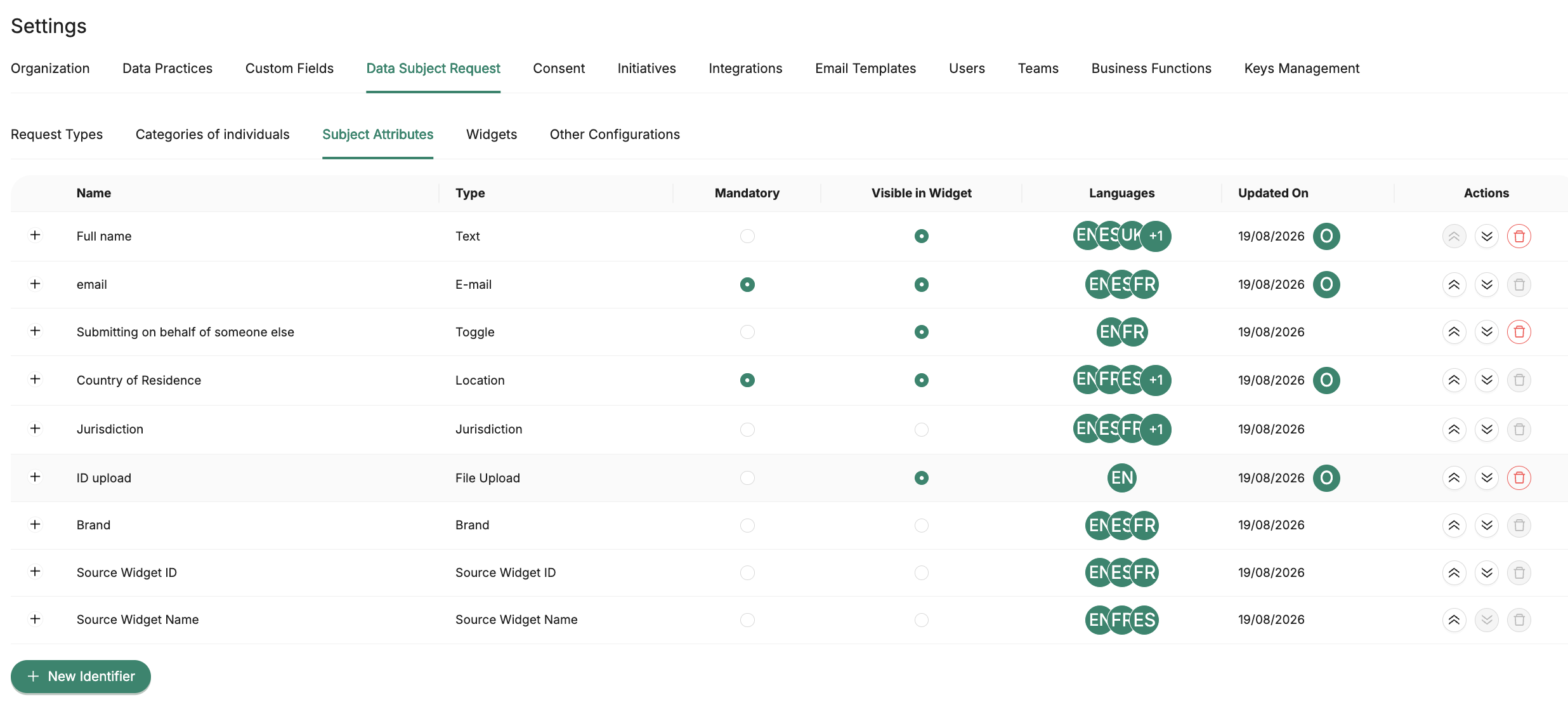Switch to Request Types sub-tab
The image size is (1568, 721).
pos(56,135)
